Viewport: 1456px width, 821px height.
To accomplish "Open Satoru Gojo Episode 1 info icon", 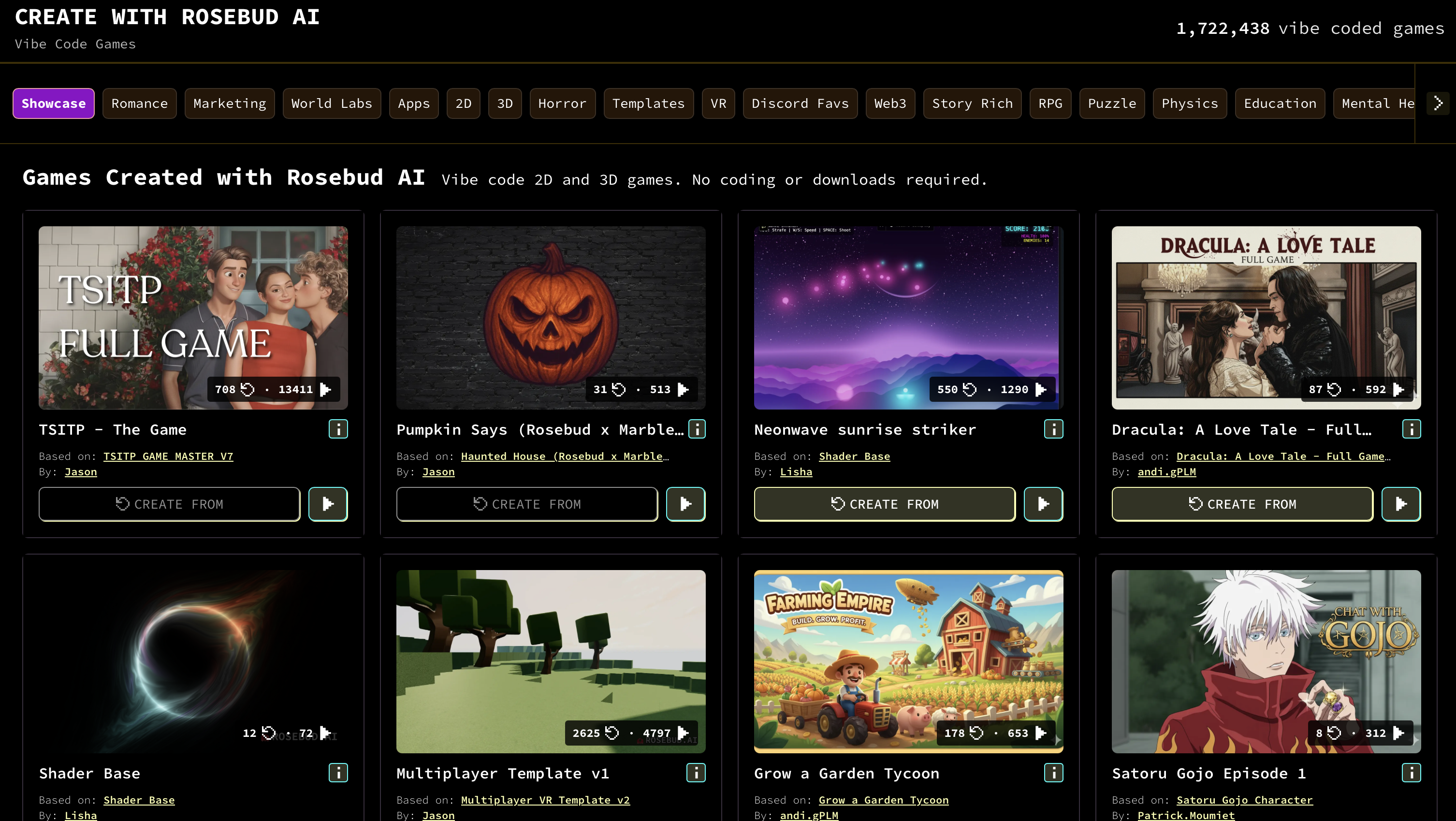I will (1411, 773).
